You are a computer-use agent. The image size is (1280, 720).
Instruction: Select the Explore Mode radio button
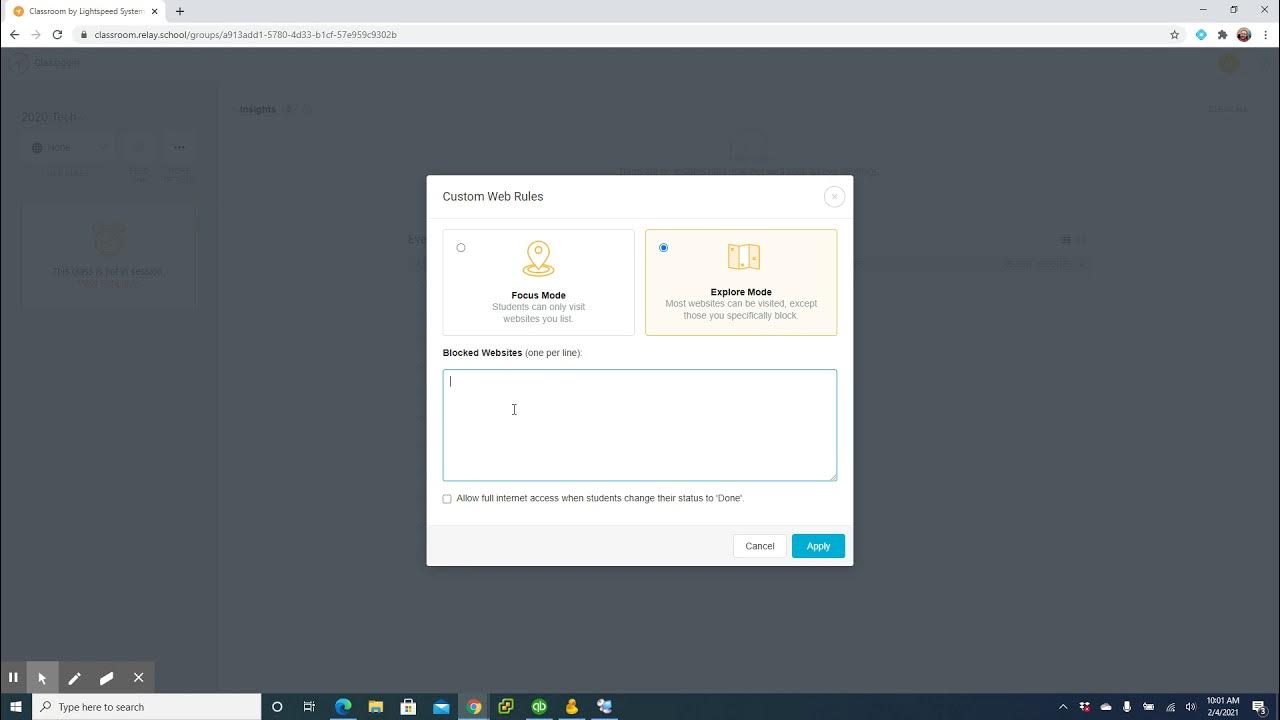[663, 248]
